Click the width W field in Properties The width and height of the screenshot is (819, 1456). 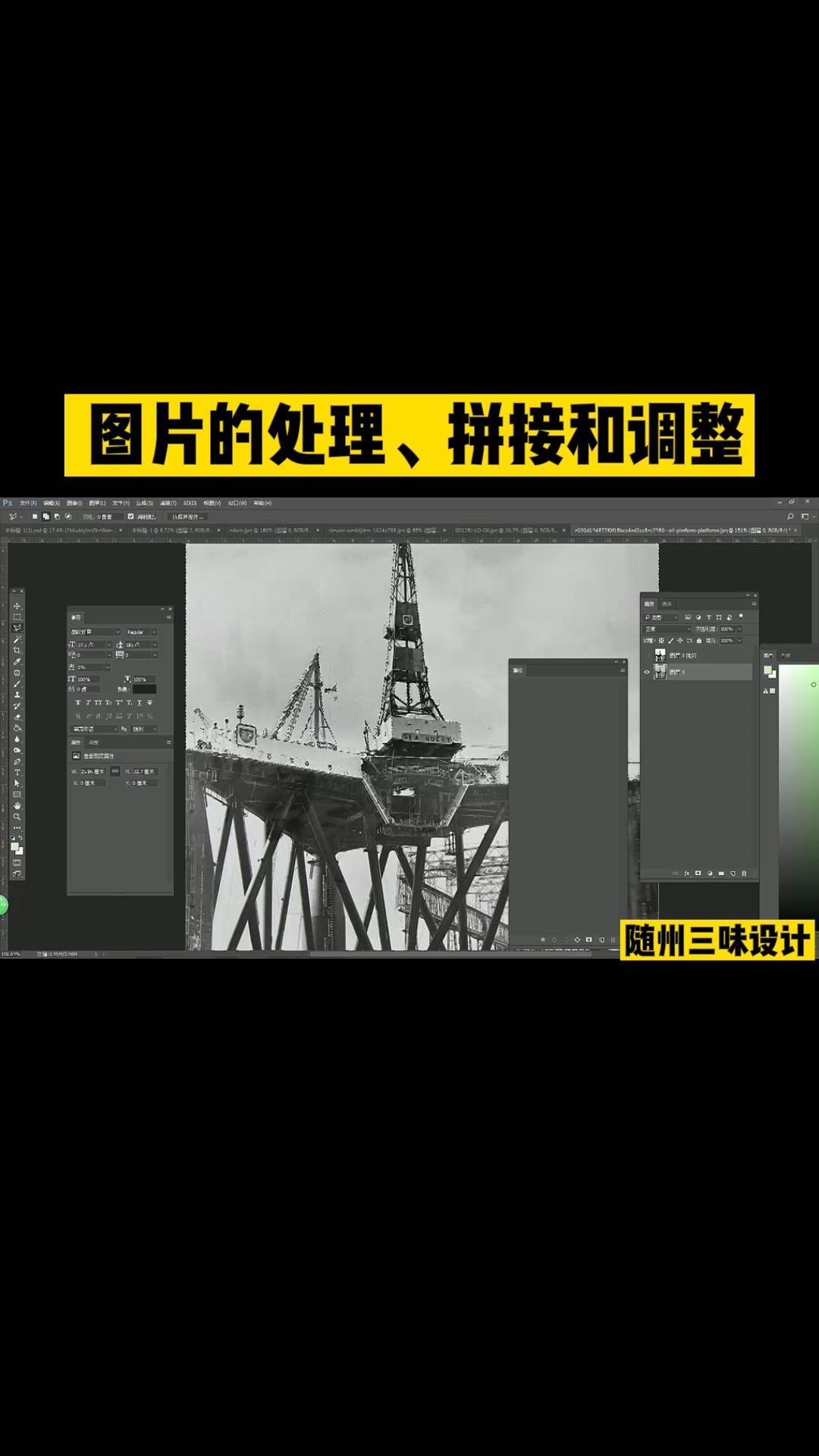pyautogui.click(x=94, y=771)
